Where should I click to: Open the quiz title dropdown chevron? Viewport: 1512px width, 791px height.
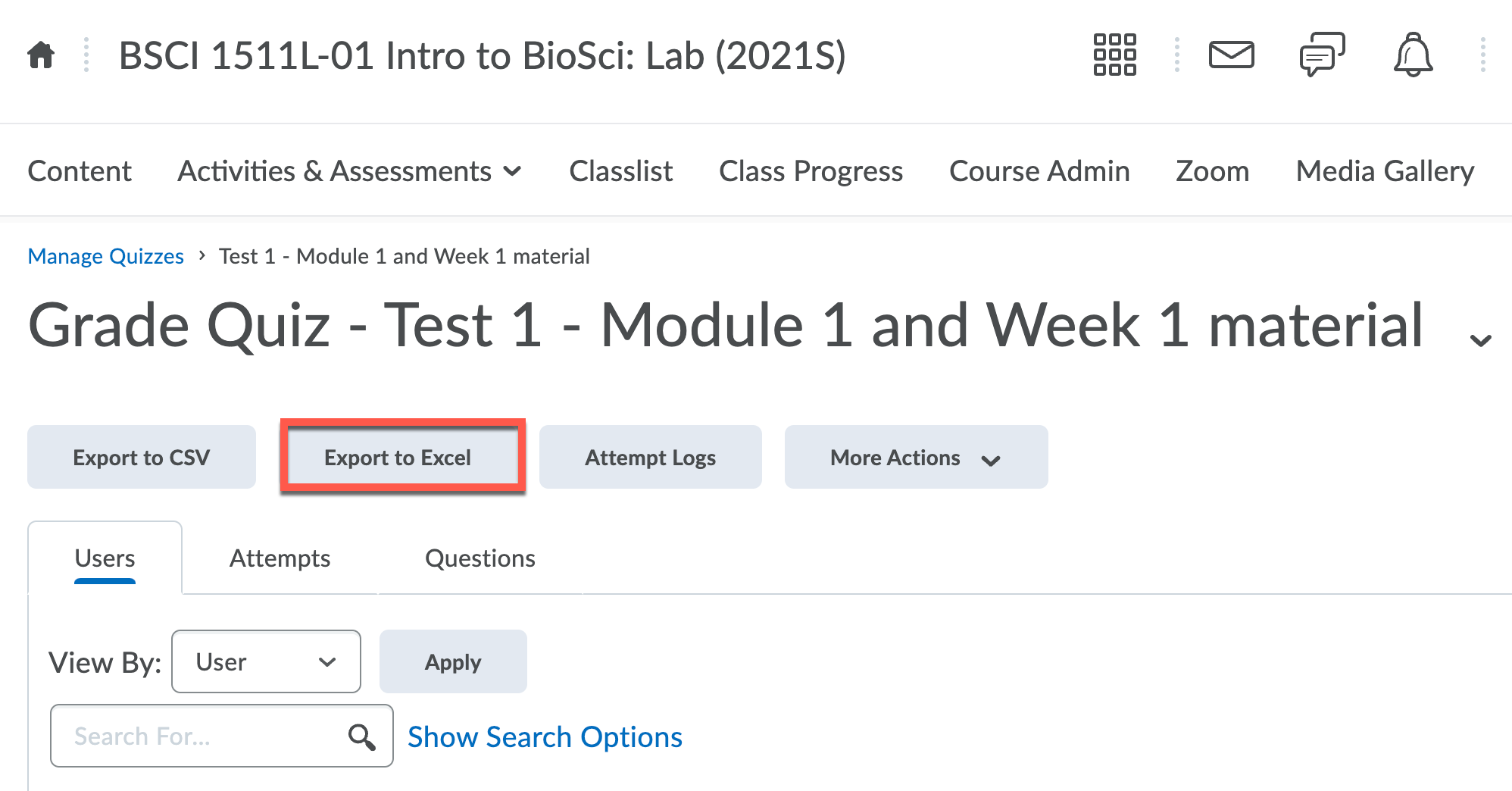(1480, 340)
